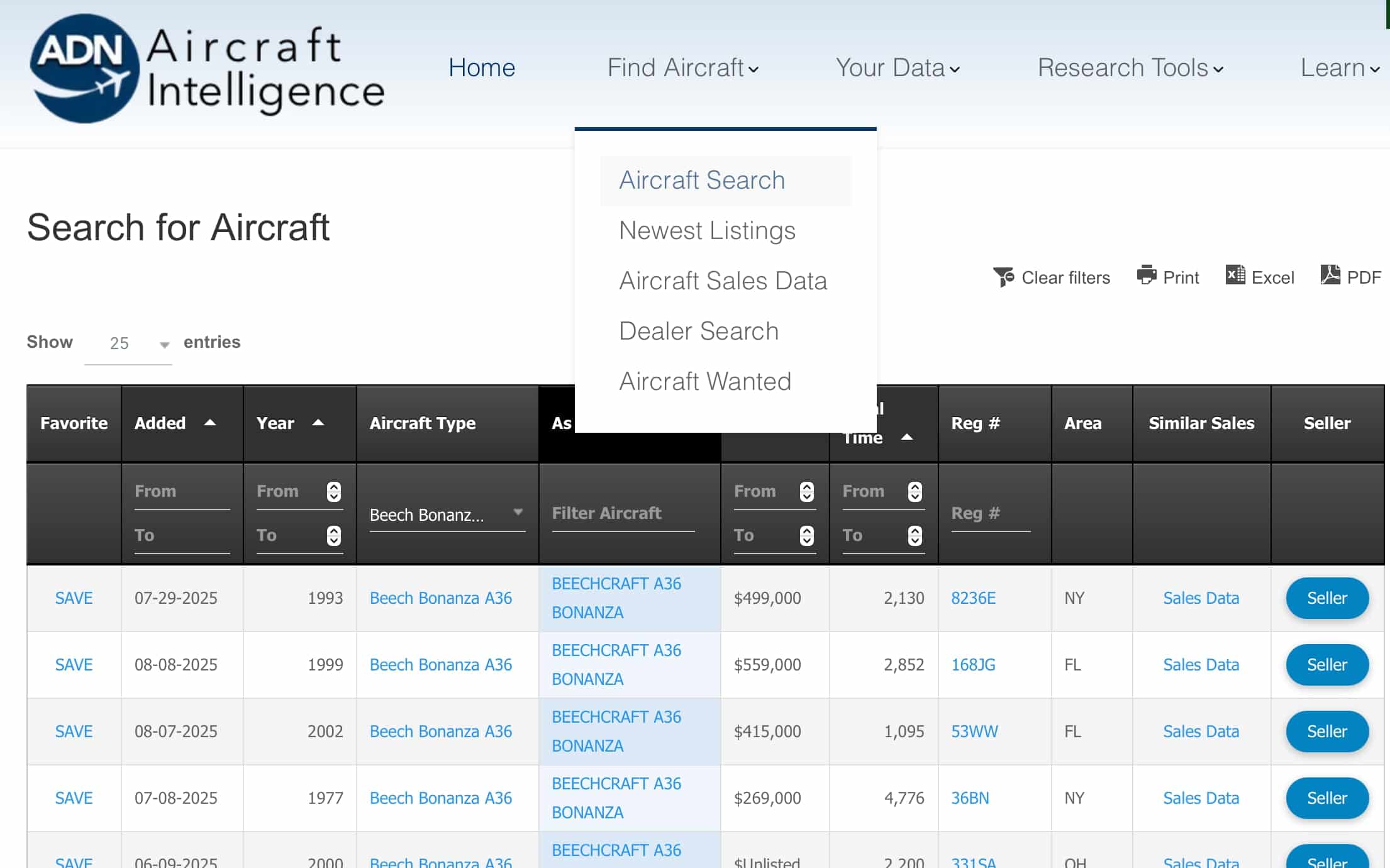1390x868 pixels.
Task: Save the 08-08-2025 listing as favorite
Action: [74, 665]
